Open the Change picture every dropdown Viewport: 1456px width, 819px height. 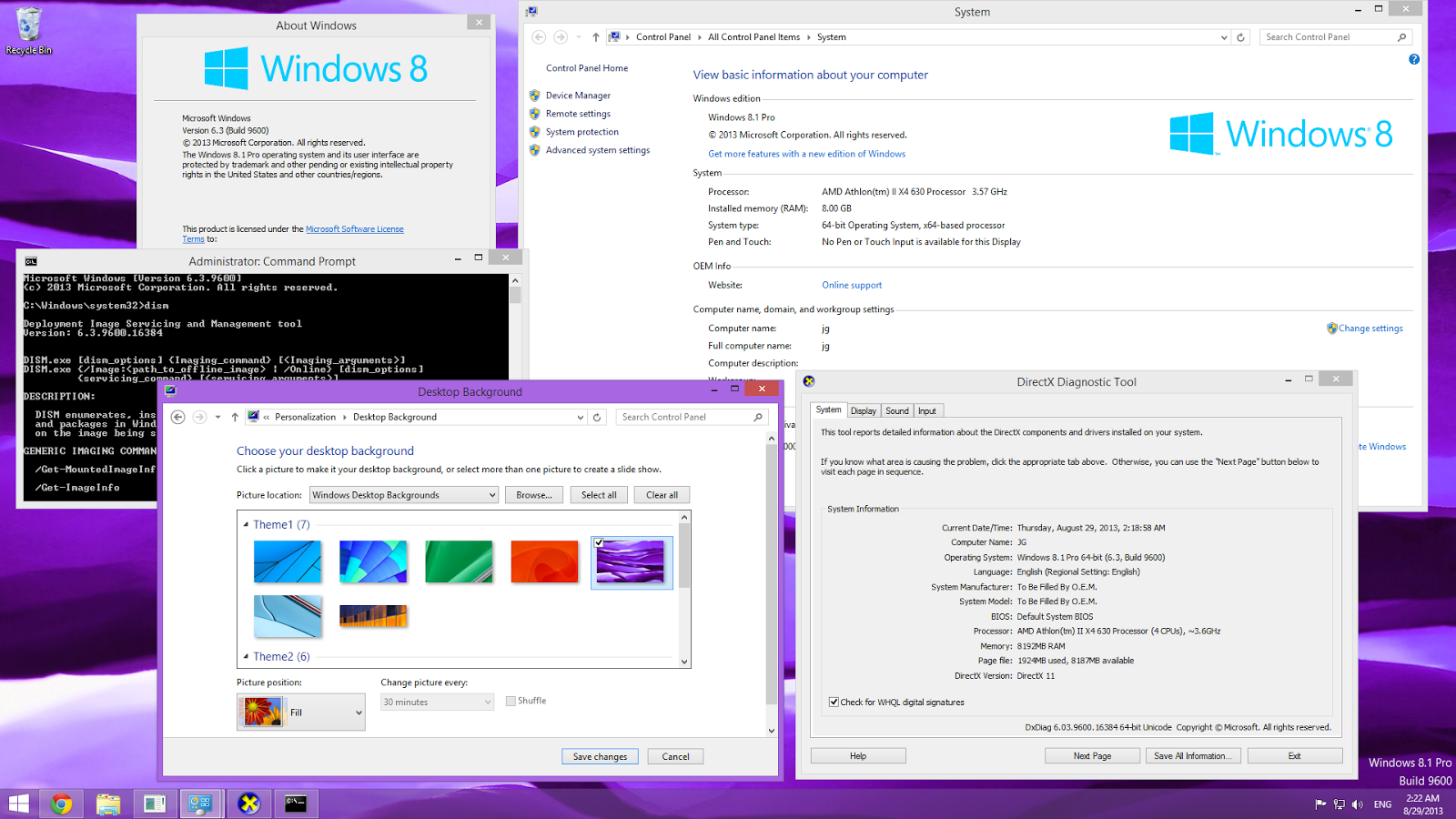tap(490, 701)
